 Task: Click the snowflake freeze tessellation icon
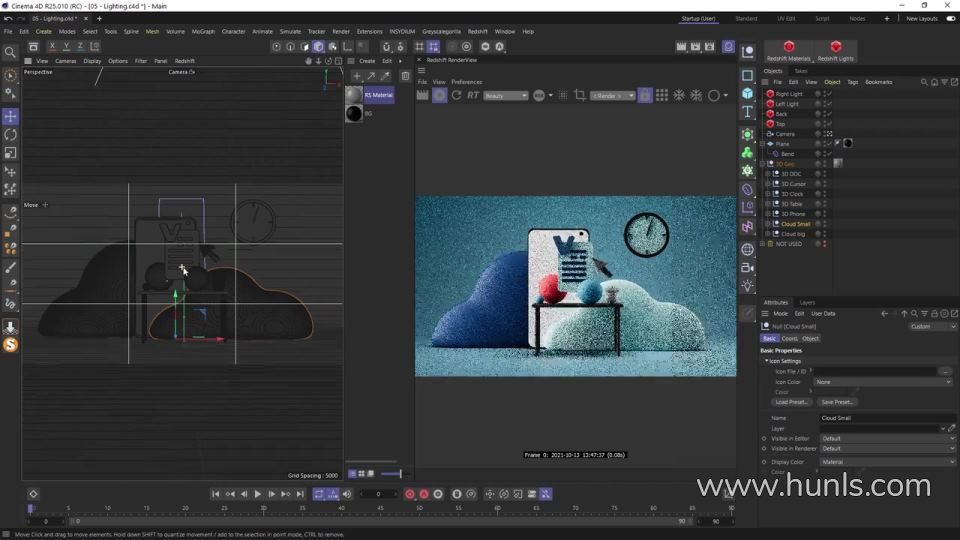pos(679,96)
